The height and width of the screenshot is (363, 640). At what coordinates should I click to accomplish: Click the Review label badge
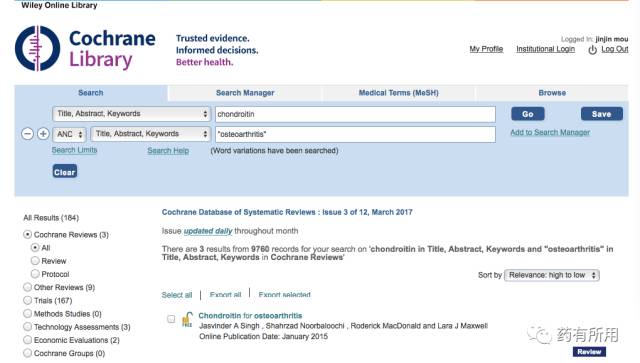[x=589, y=352]
